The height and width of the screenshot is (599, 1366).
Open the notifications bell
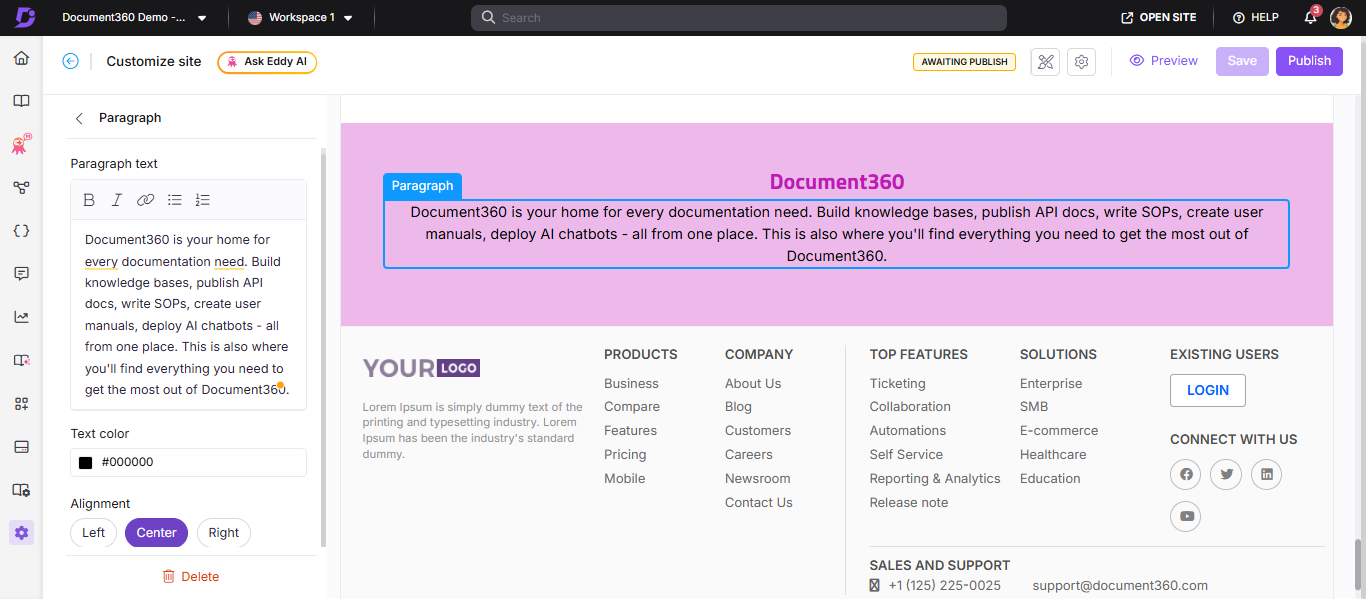tap(1311, 17)
